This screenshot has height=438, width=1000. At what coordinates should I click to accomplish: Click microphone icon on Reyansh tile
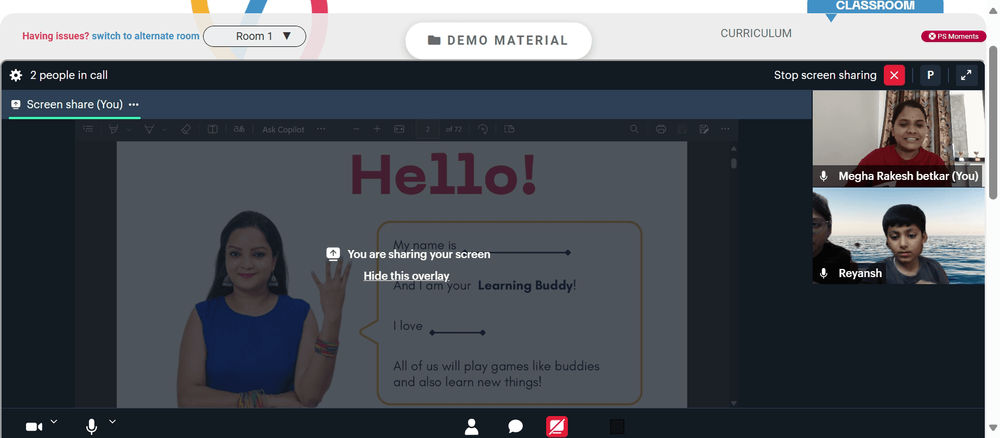click(824, 274)
